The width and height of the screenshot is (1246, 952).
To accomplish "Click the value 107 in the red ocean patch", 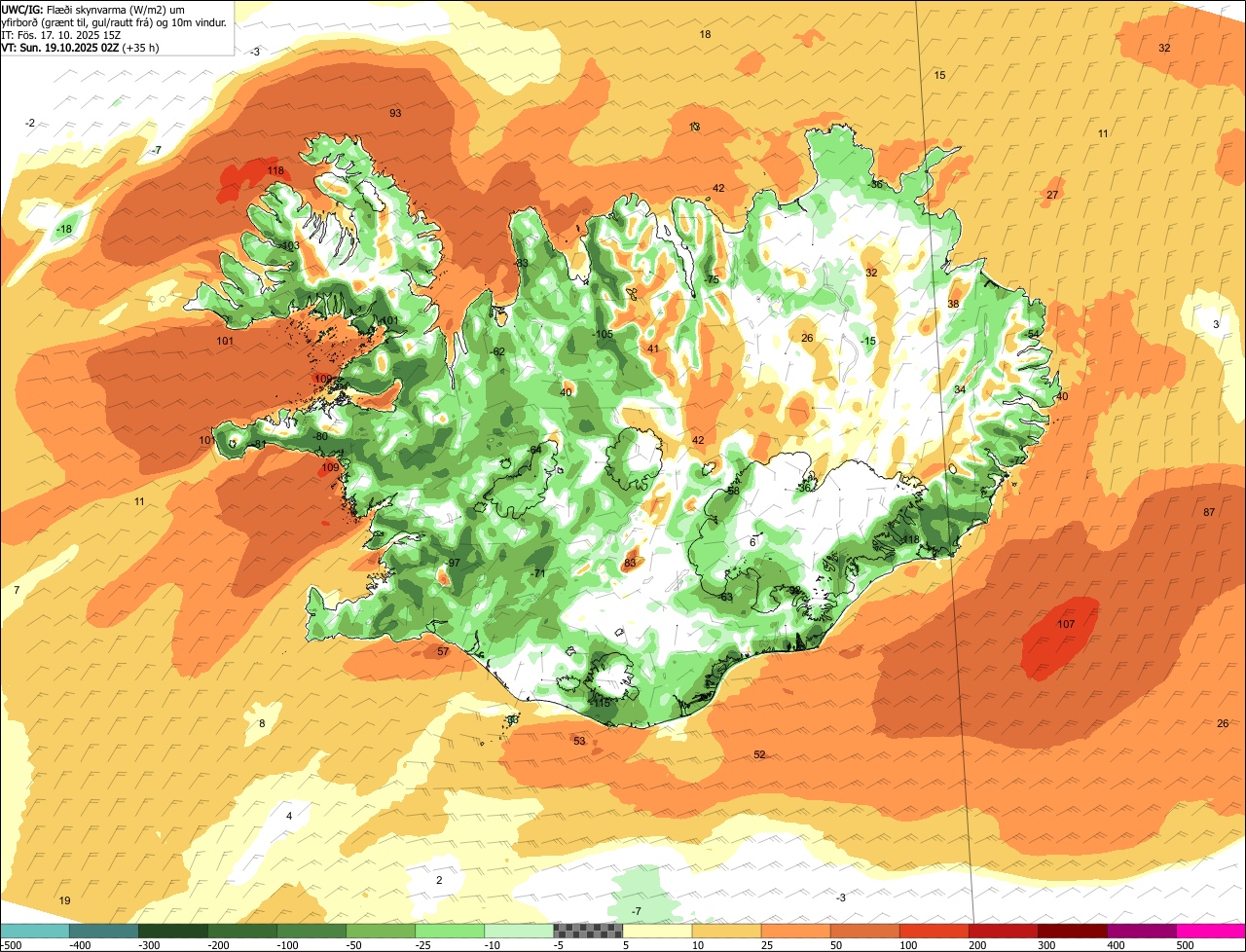I will tap(1066, 624).
